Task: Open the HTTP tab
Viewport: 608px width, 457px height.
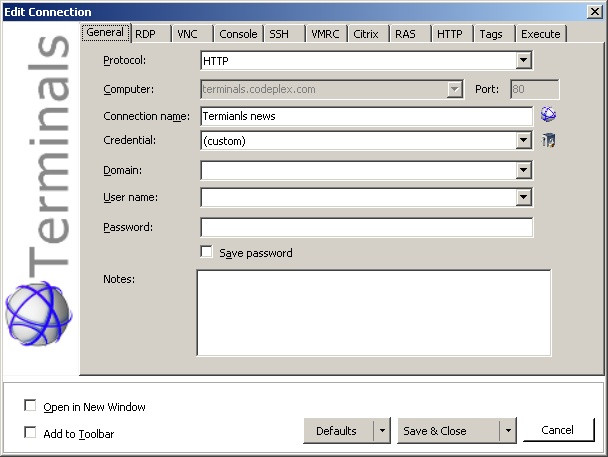Action: 452,34
